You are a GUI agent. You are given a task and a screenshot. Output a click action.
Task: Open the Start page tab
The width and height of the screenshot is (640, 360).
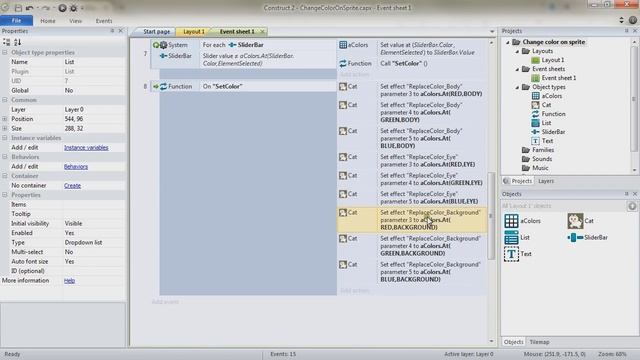click(x=156, y=31)
